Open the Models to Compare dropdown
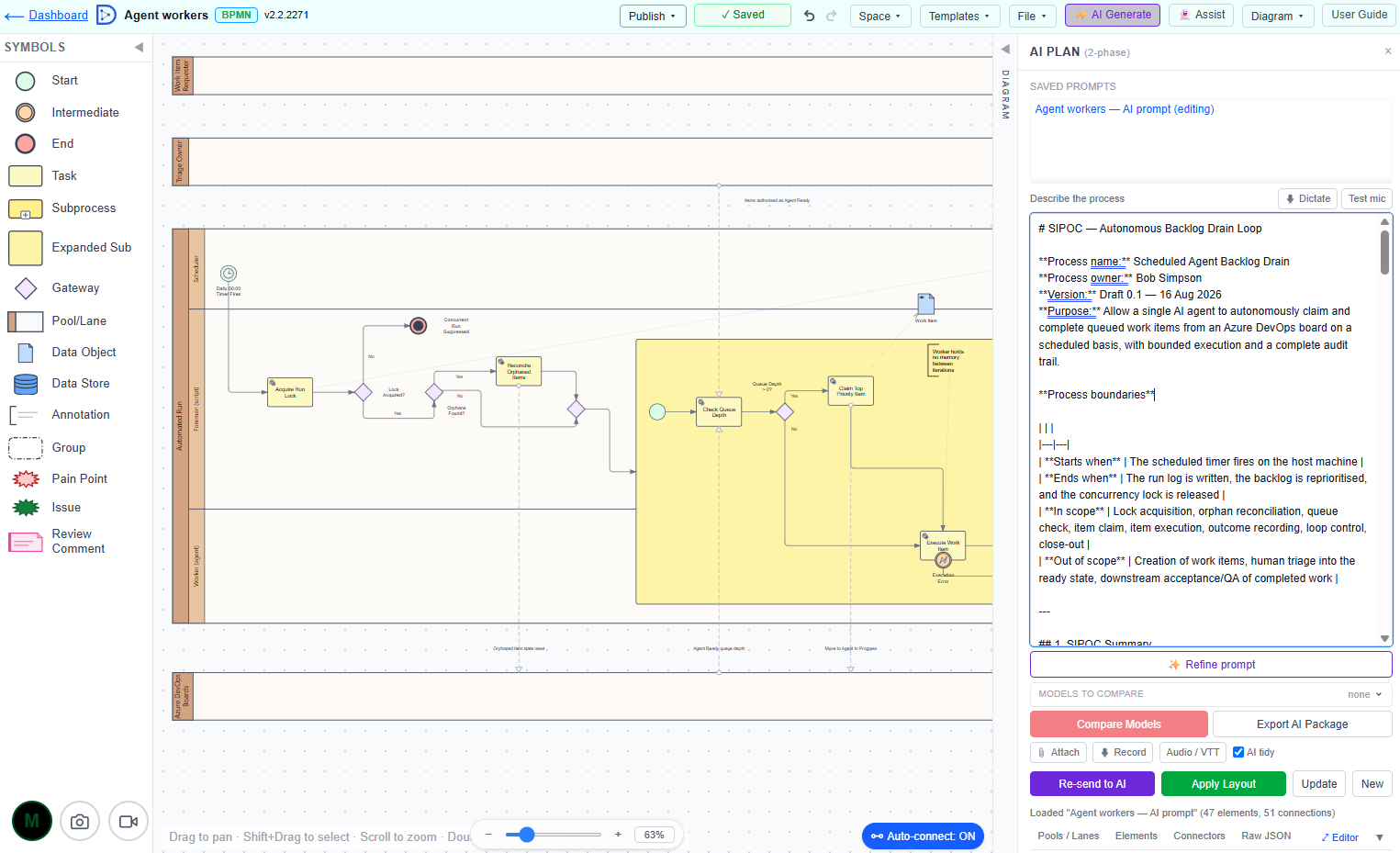 coord(1211,694)
